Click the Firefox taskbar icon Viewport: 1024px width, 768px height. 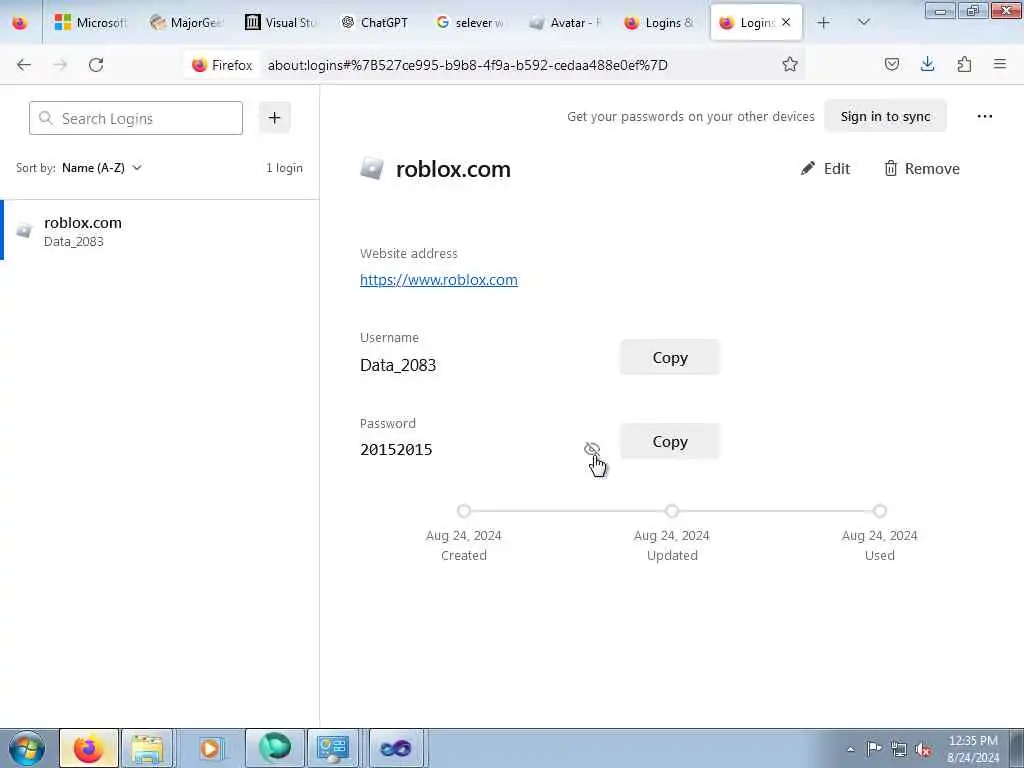tap(89, 748)
